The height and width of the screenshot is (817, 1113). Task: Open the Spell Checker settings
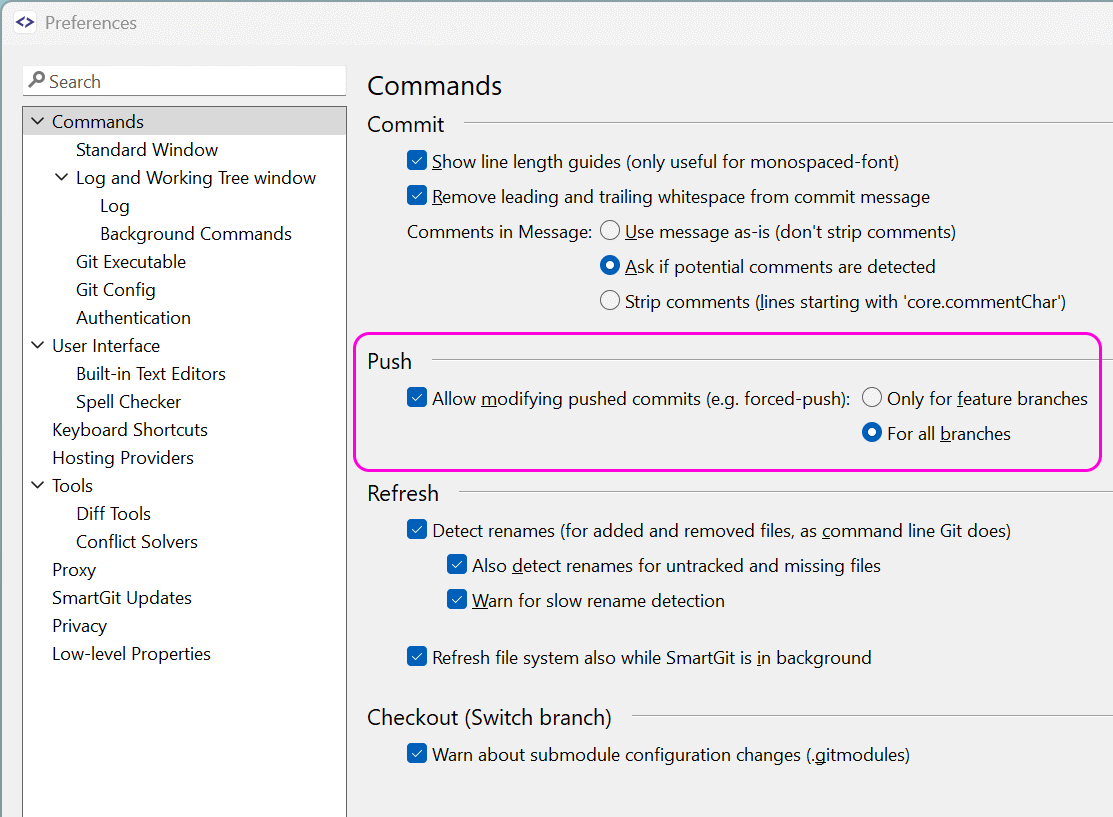[128, 401]
